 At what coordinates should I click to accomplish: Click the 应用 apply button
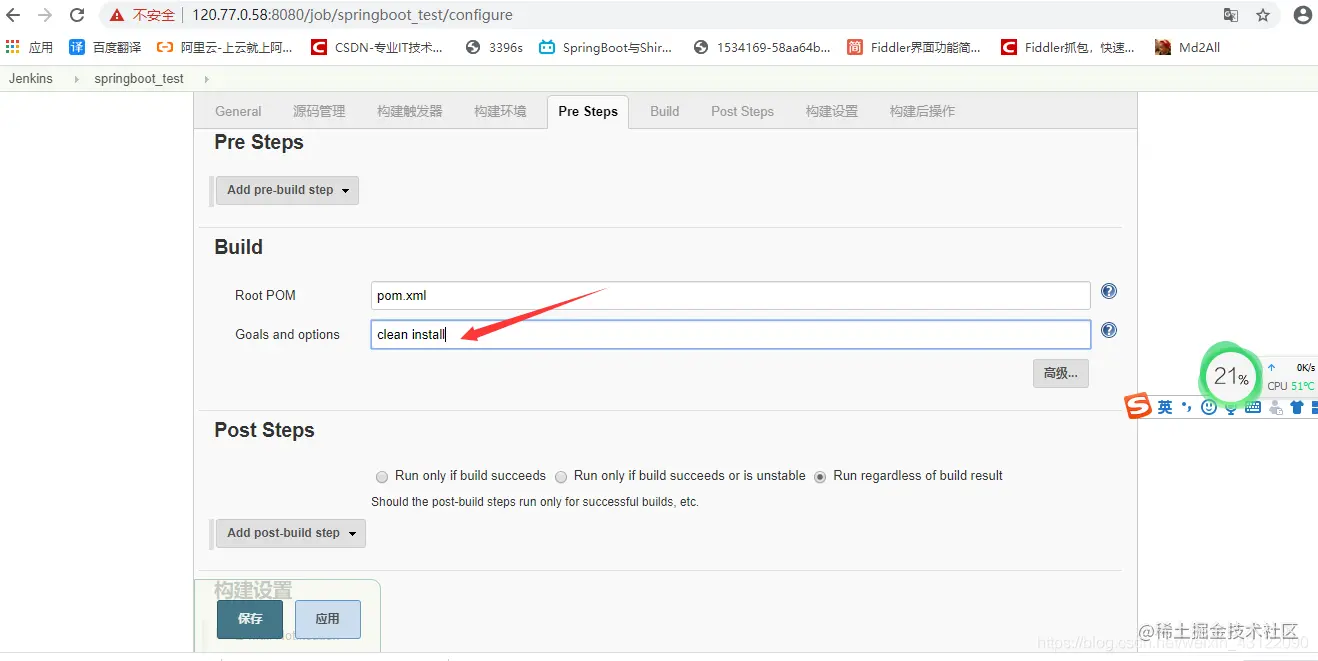point(328,619)
